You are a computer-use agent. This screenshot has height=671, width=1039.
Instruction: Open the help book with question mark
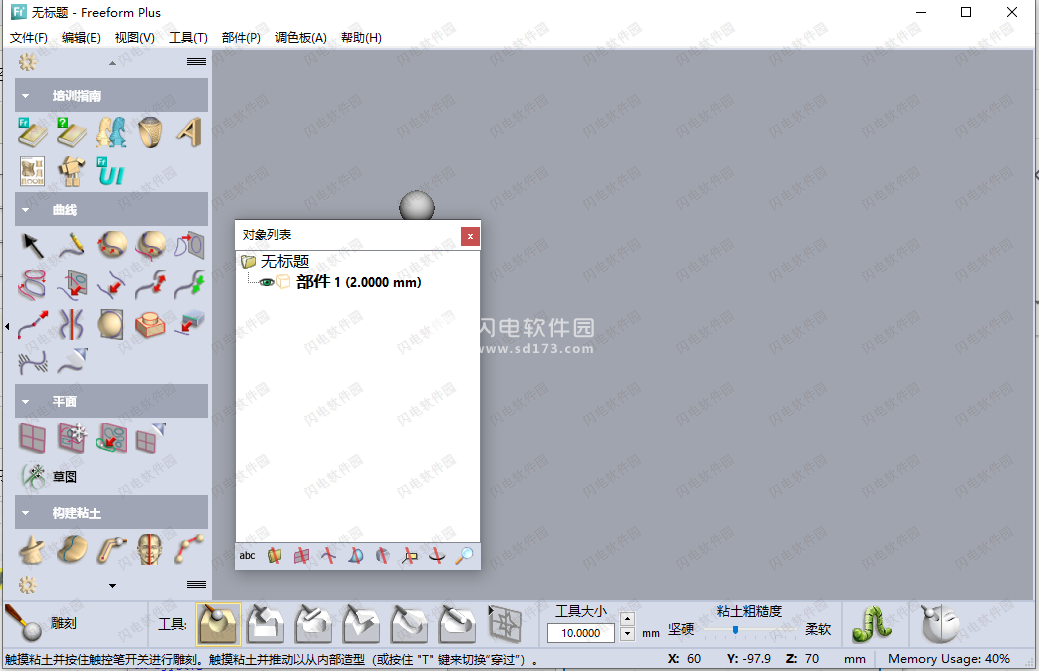click(x=72, y=132)
